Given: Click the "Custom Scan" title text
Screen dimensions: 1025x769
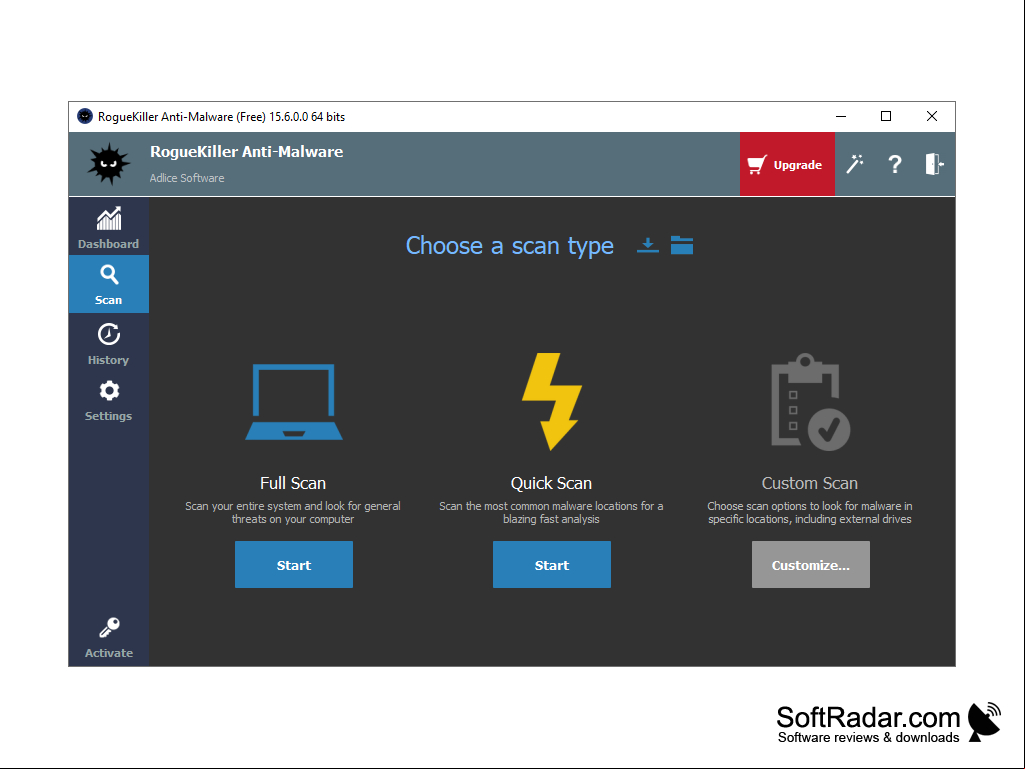Looking at the screenshot, I should (810, 483).
